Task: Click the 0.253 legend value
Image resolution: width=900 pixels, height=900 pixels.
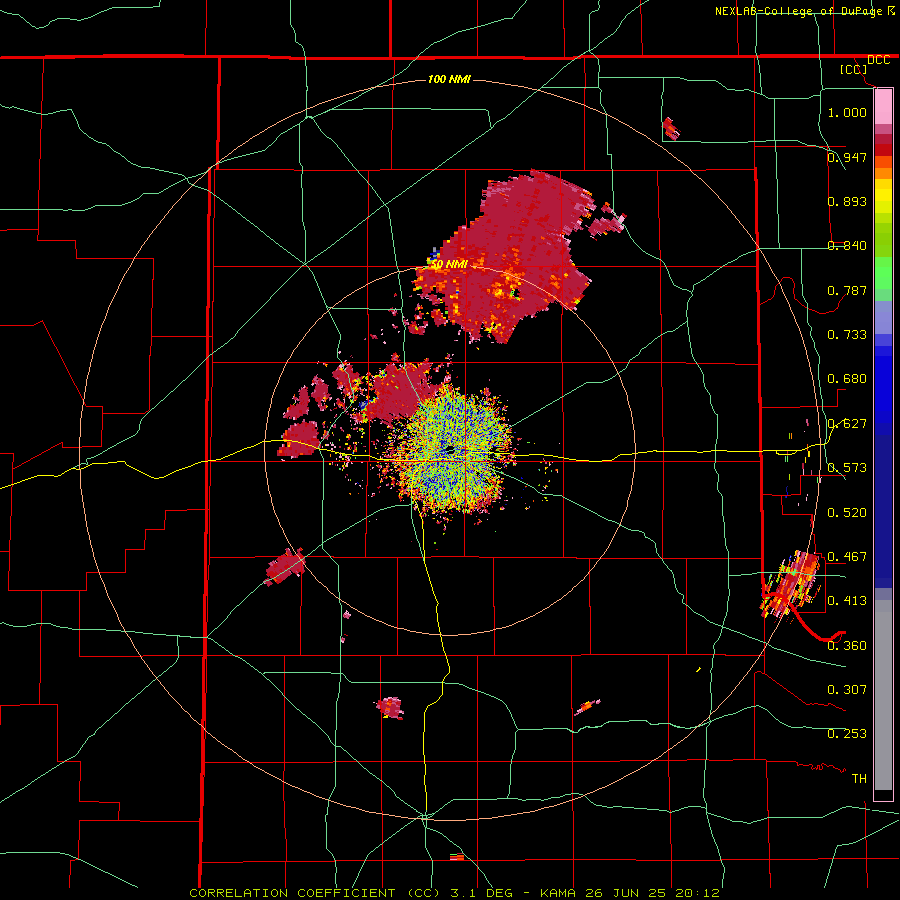Action: click(x=847, y=734)
